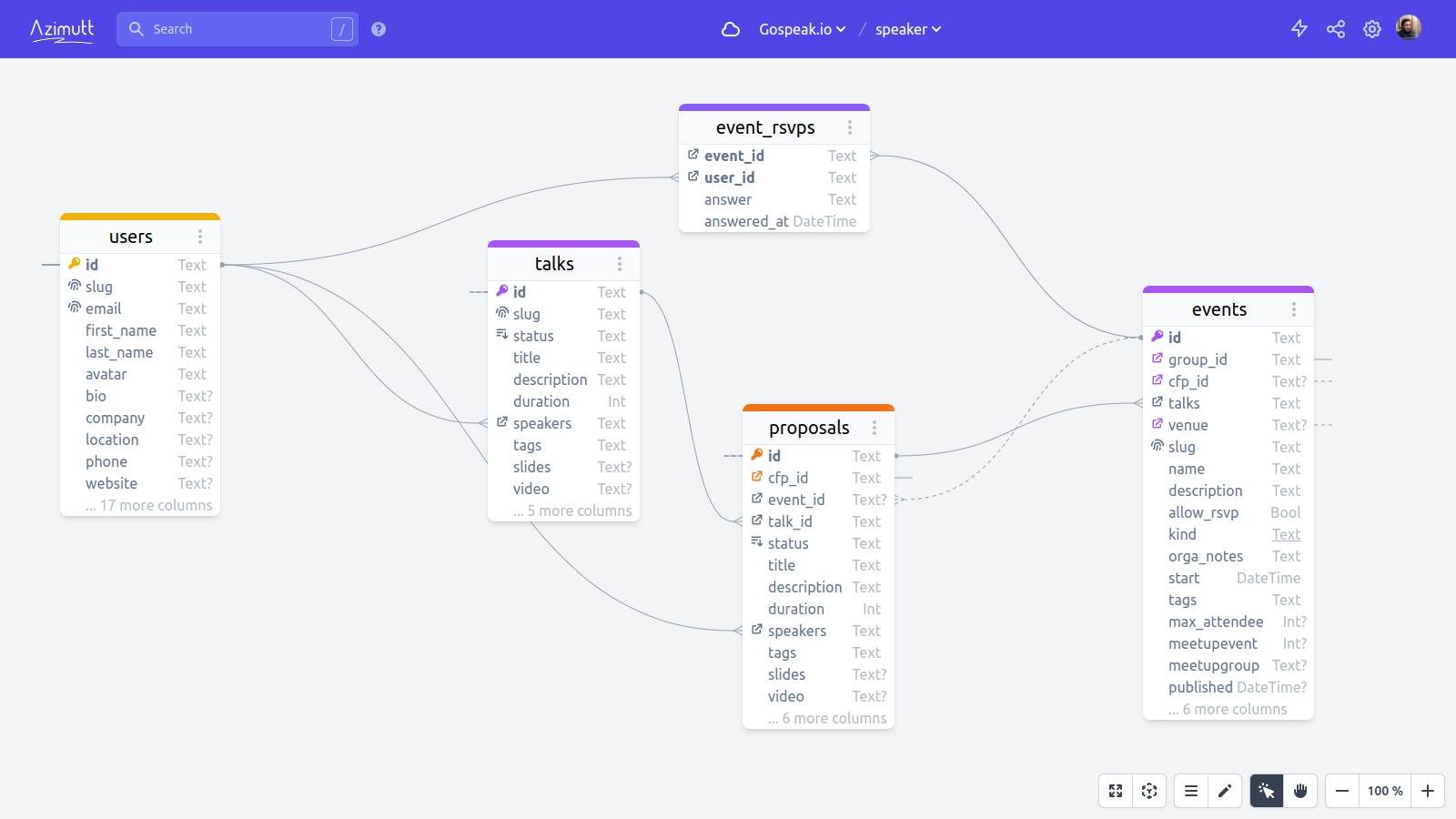1456x819 pixels.
Task: Open the Gospeak.io project dropdown
Action: pos(802,29)
